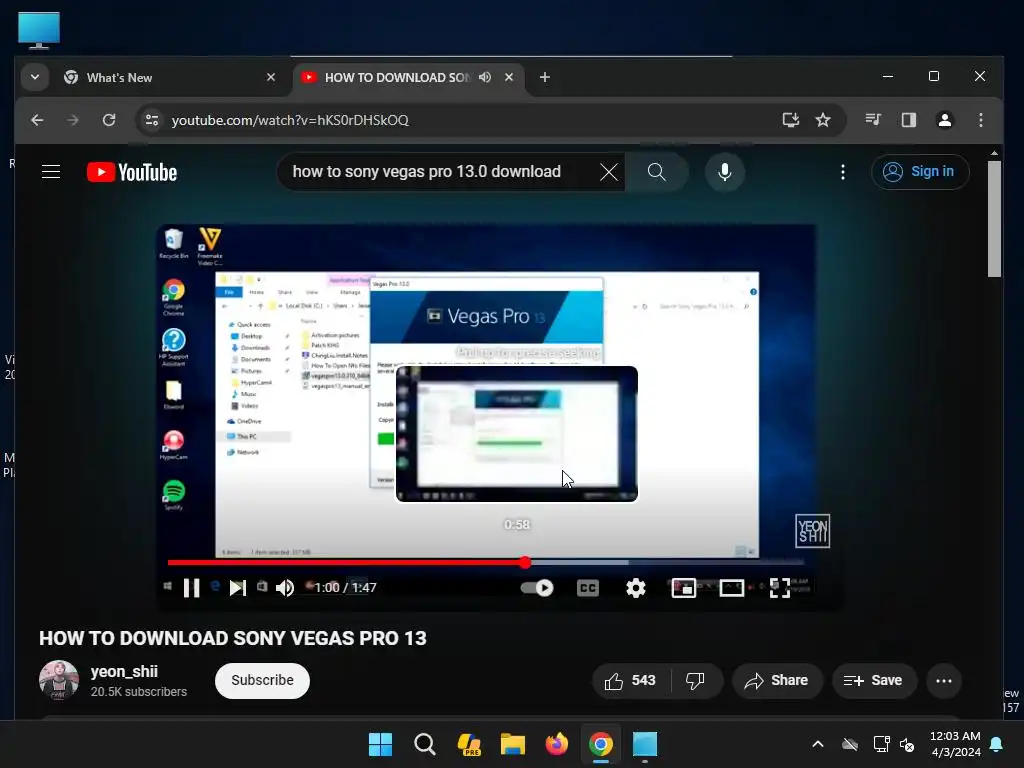Enable miniplayer mode
This screenshot has height=768, width=1024.
684,588
